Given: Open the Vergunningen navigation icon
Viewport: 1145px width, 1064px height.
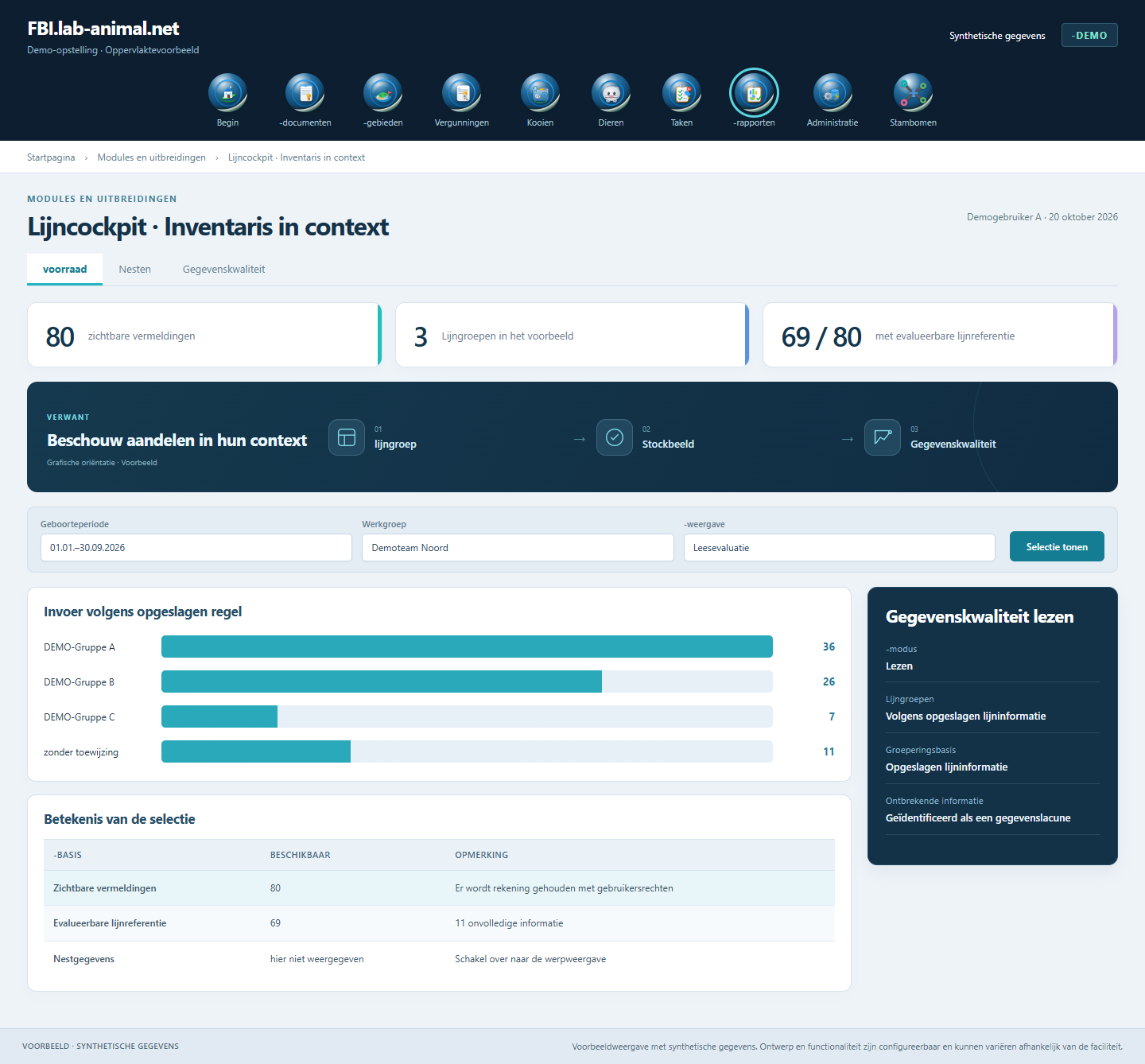Looking at the screenshot, I should (x=462, y=93).
